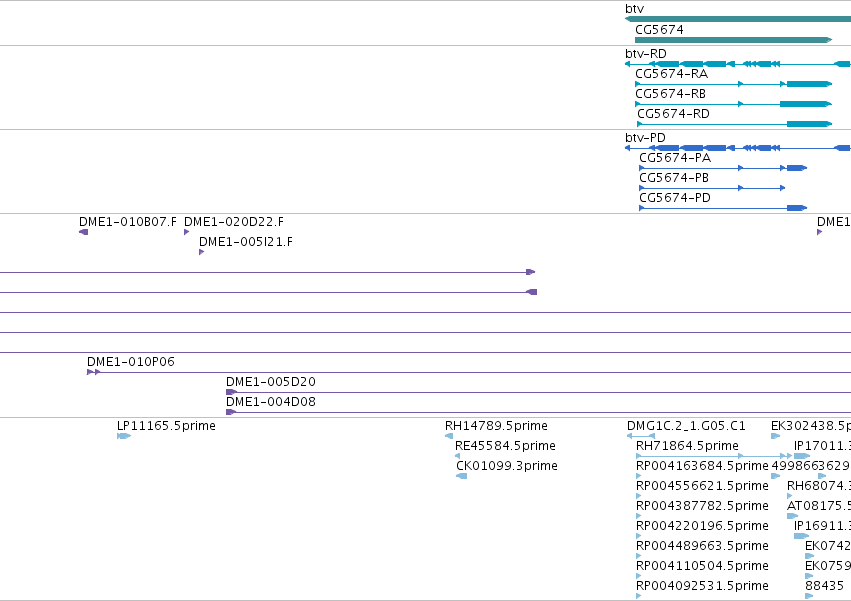This screenshot has width=851, height=601.
Task: Click the RH14789.5prime EST arrow
Action: tap(449, 436)
